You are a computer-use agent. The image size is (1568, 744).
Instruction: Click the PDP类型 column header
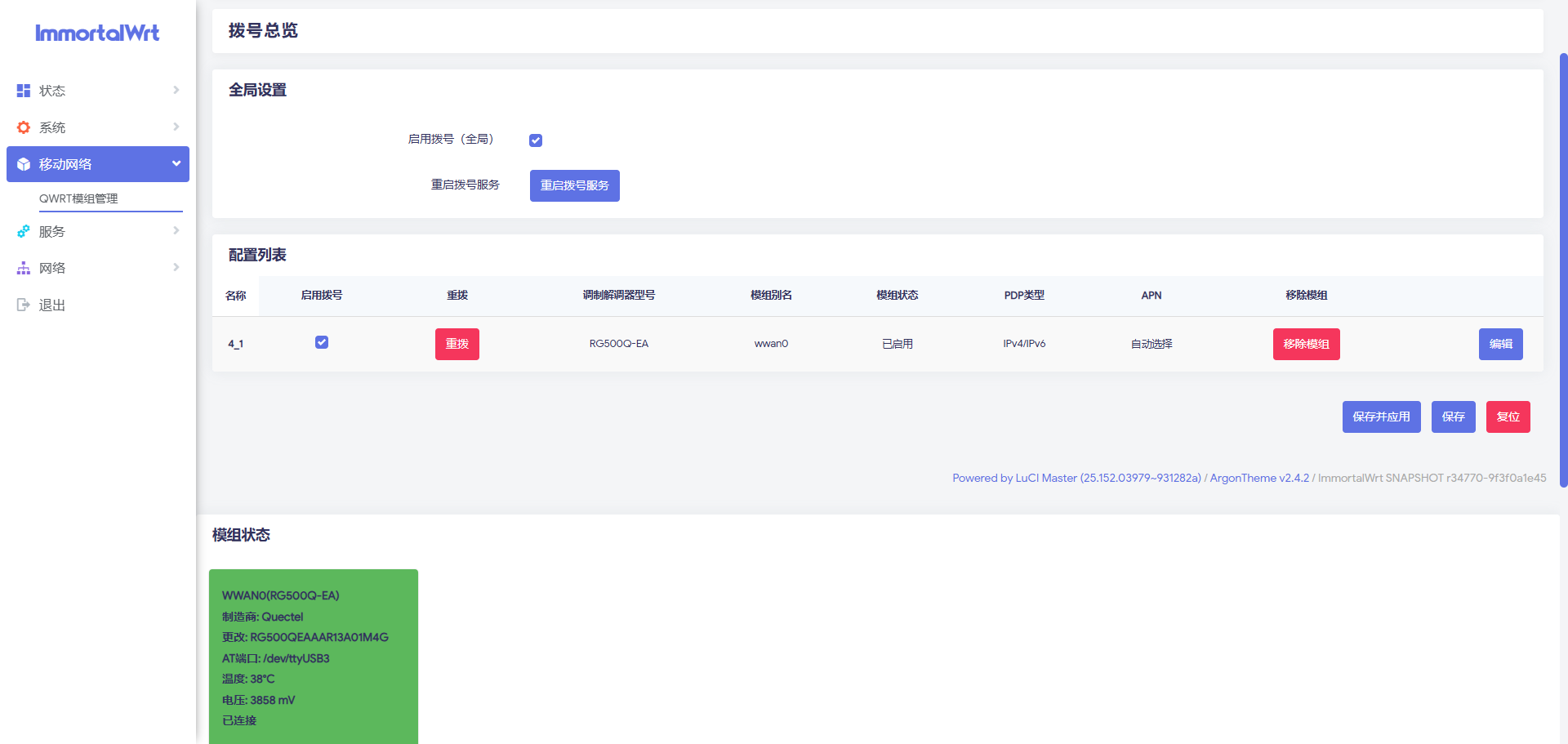click(x=1024, y=295)
